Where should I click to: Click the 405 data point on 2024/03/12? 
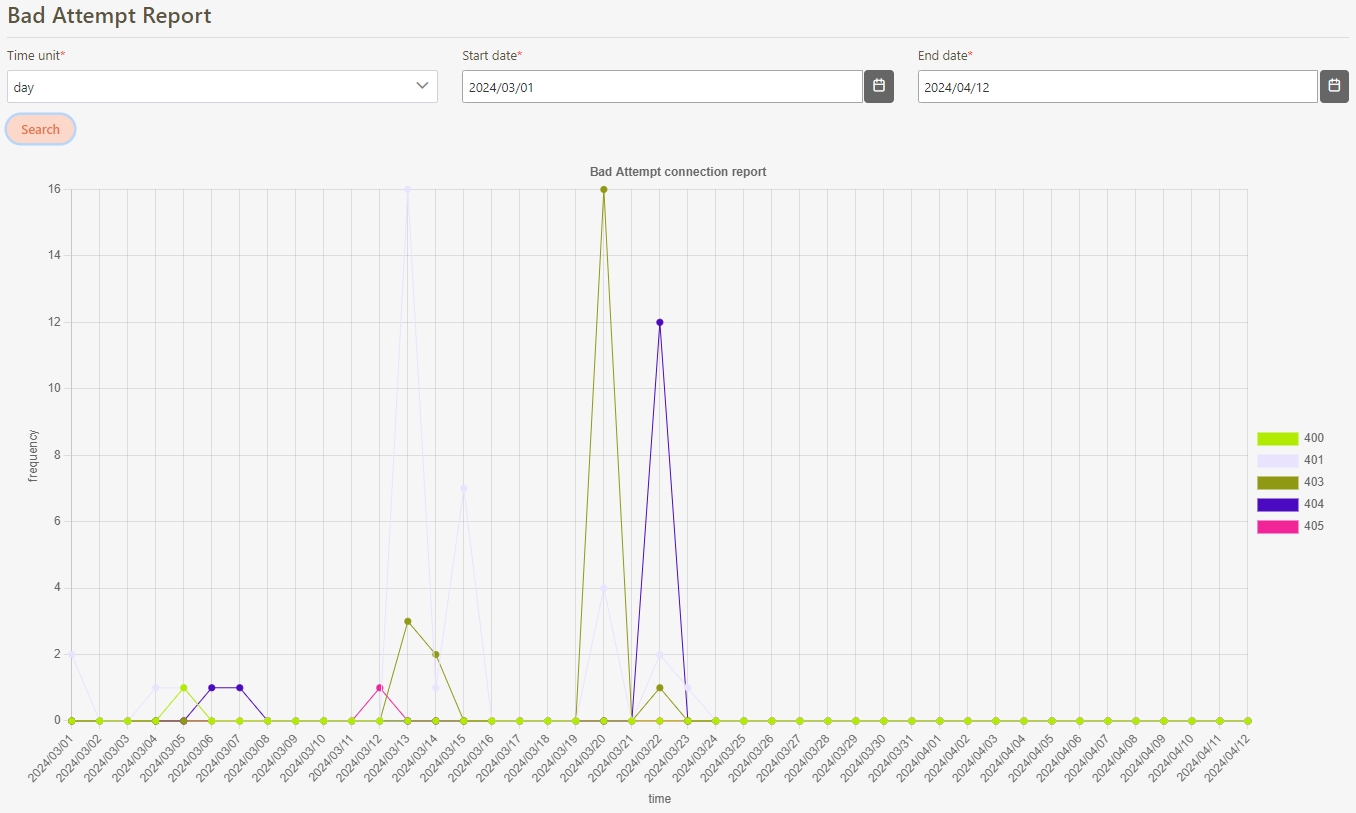click(x=380, y=688)
